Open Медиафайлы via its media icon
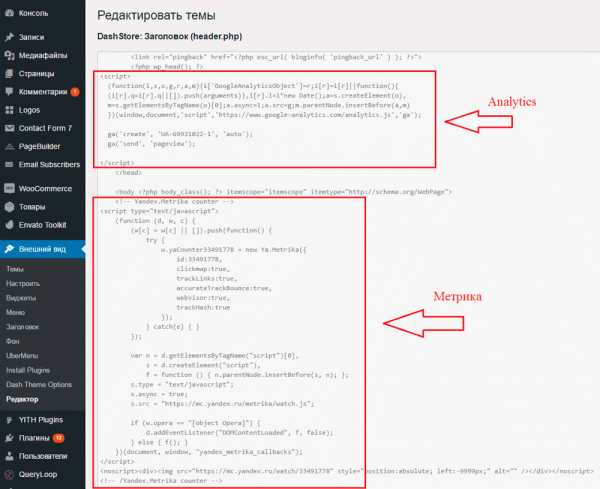 (9, 55)
